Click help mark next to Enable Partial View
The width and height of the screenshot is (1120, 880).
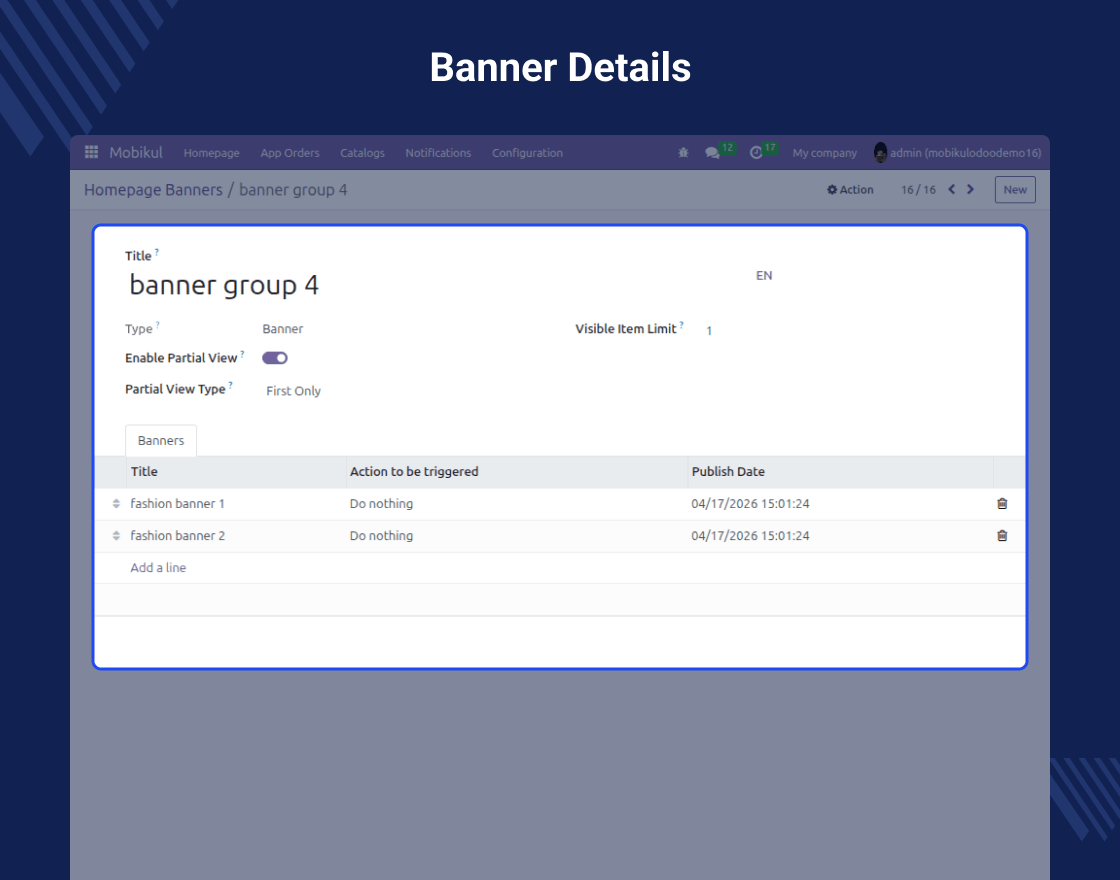242,354
